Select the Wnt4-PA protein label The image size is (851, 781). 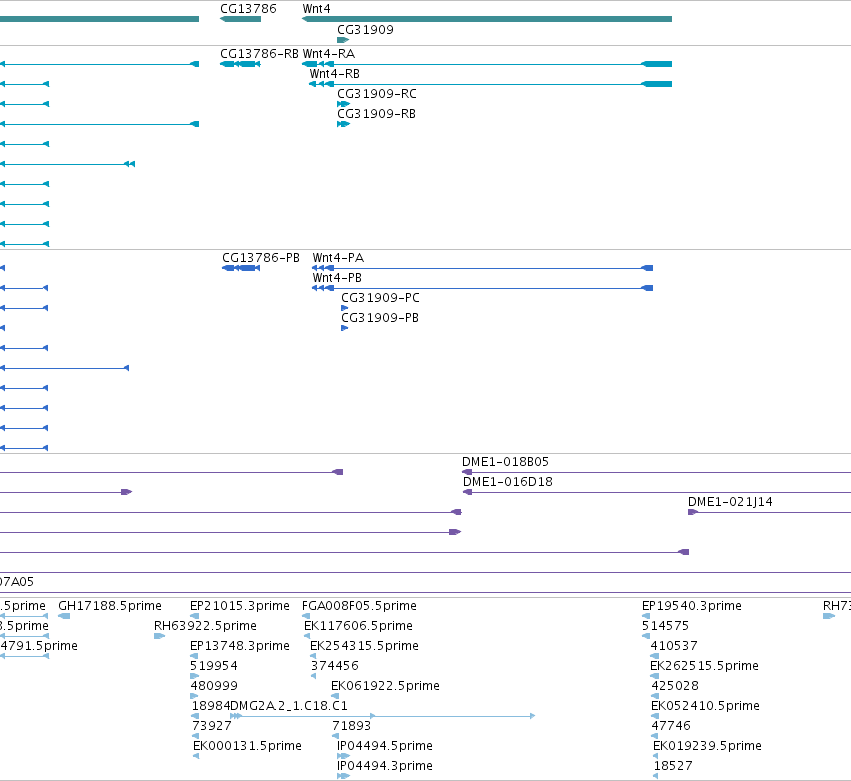338,258
